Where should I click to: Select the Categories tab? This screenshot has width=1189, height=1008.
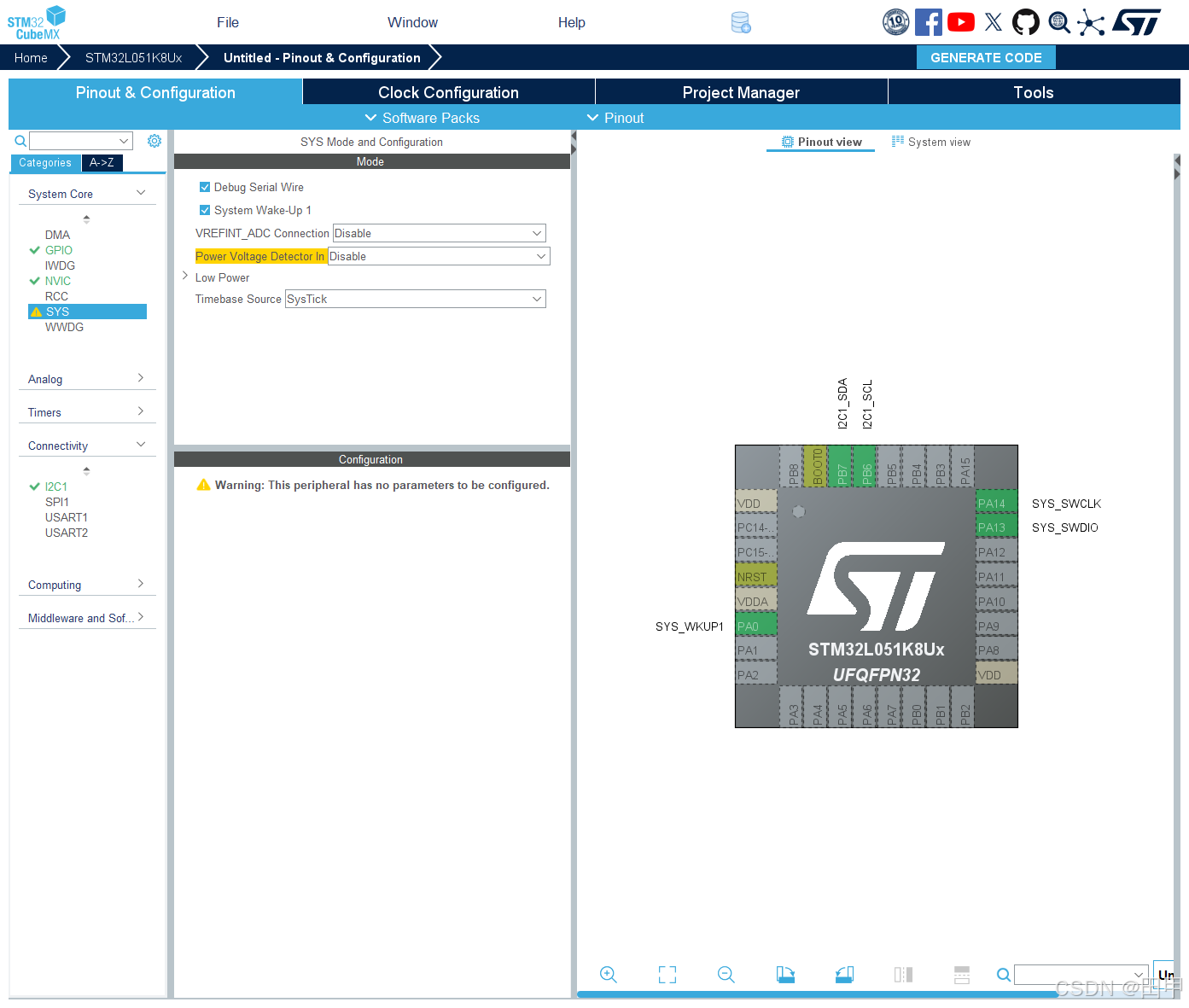pyautogui.click(x=45, y=163)
